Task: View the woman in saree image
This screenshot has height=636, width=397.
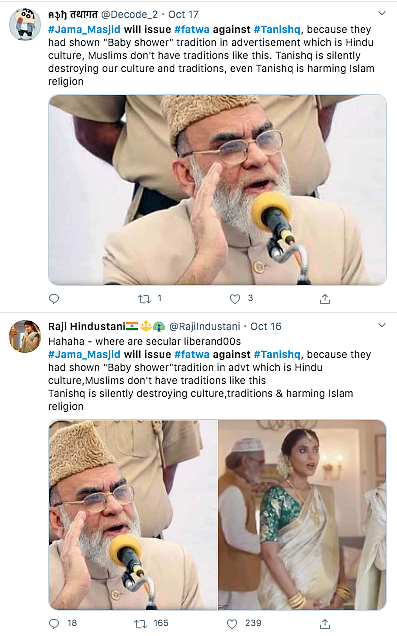Action: 302,515
